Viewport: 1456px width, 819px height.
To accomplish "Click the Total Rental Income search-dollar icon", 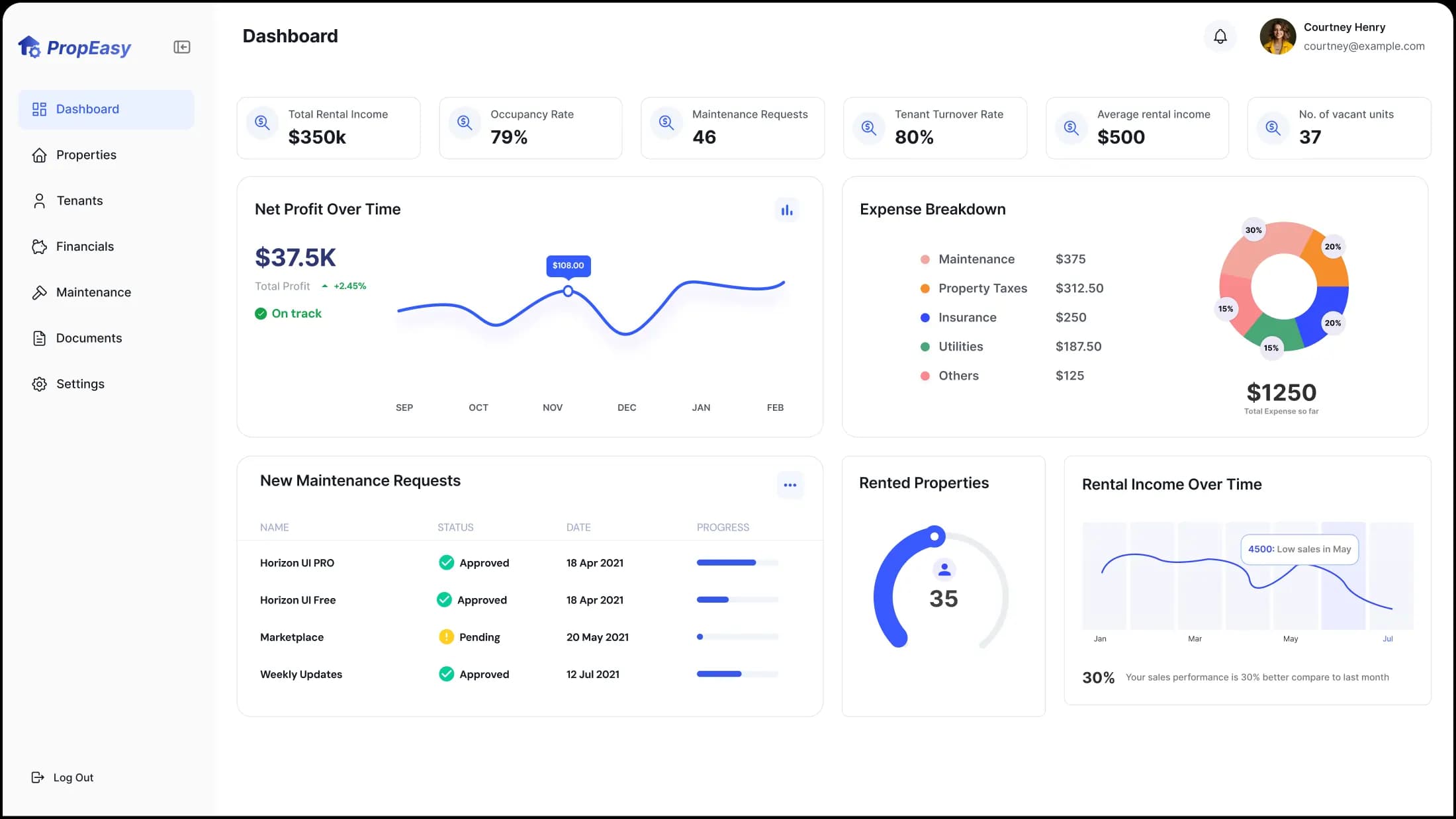I will (x=262, y=123).
